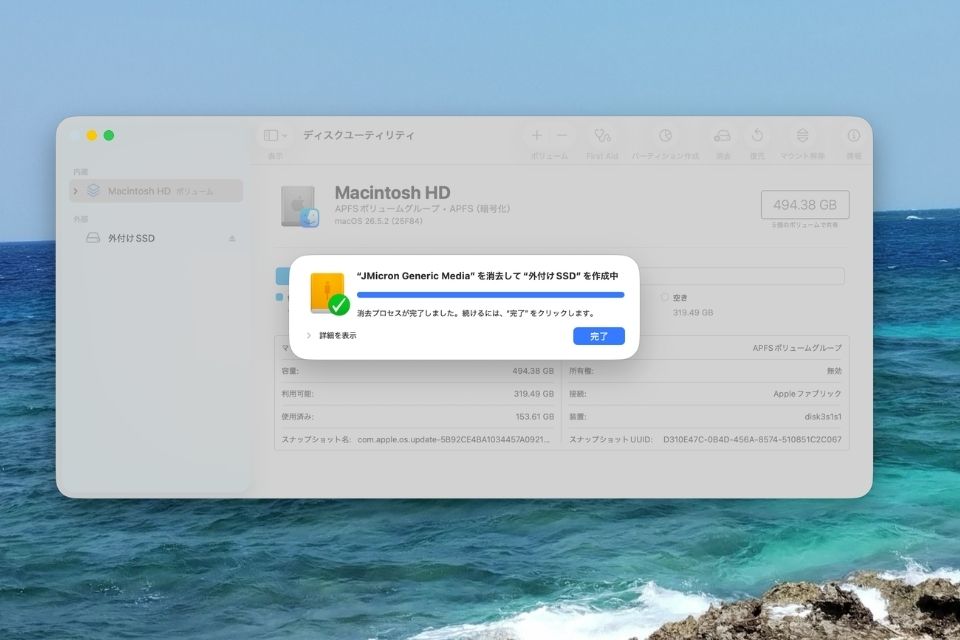Expand the Macintosh HD tree chevron
The height and width of the screenshot is (640, 960).
[x=76, y=191]
